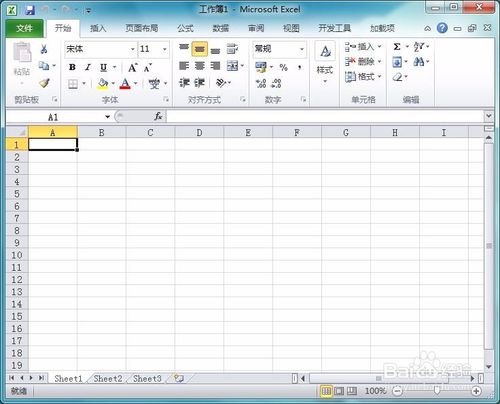Increase font size with large A

pyautogui.click(x=133, y=68)
